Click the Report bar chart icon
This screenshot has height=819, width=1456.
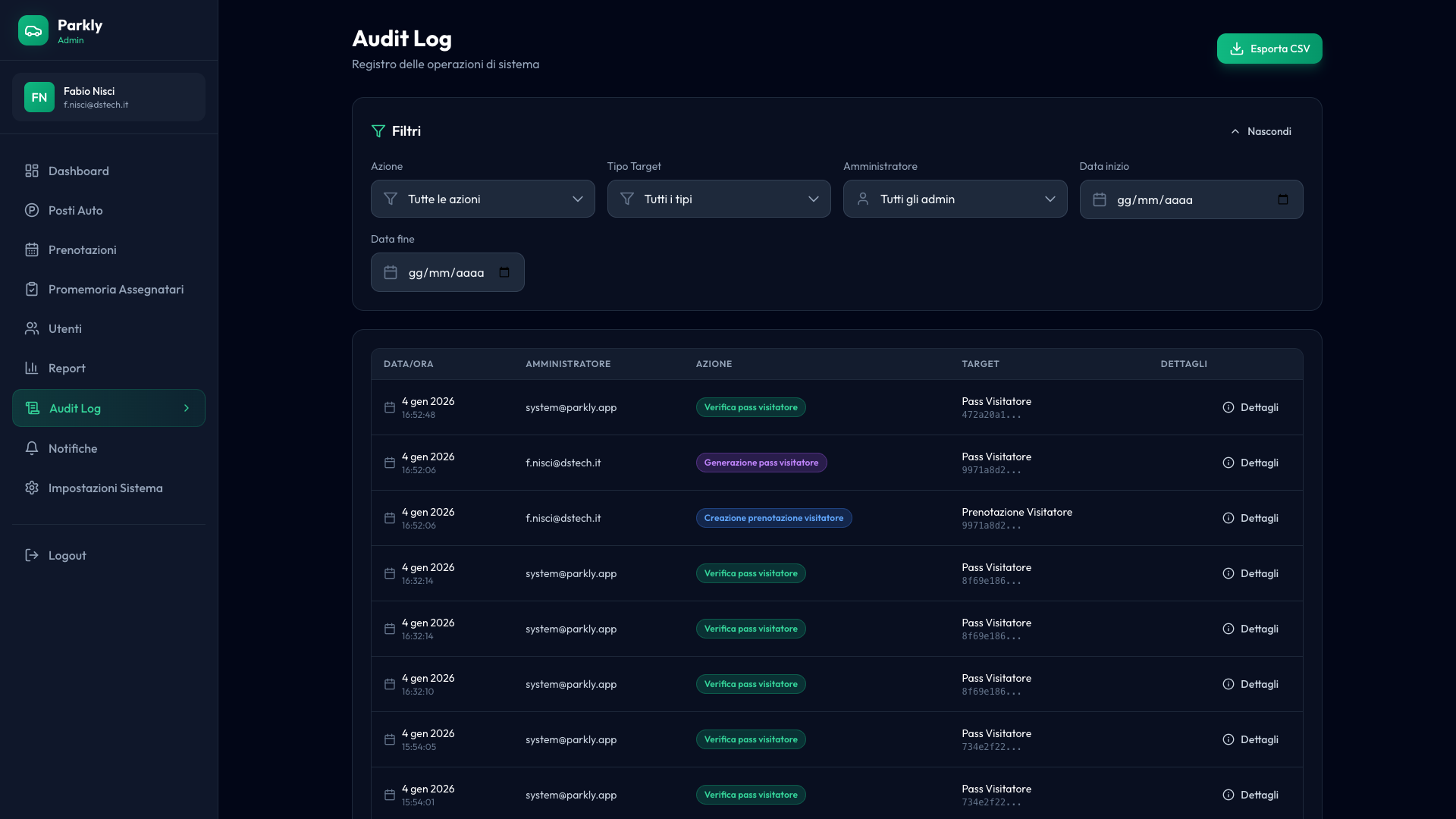pos(32,369)
